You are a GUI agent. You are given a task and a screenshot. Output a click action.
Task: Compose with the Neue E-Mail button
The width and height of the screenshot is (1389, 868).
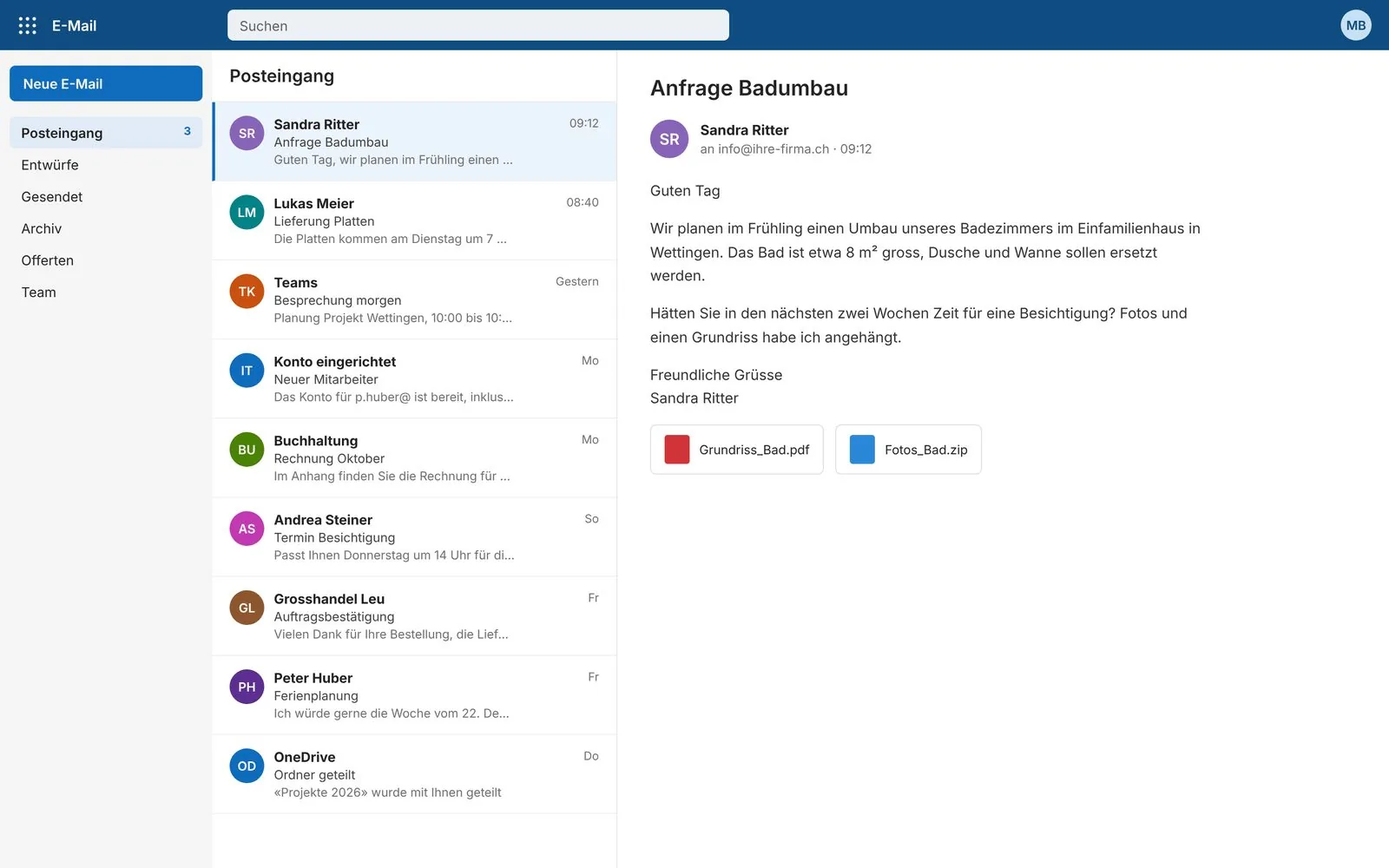106,83
